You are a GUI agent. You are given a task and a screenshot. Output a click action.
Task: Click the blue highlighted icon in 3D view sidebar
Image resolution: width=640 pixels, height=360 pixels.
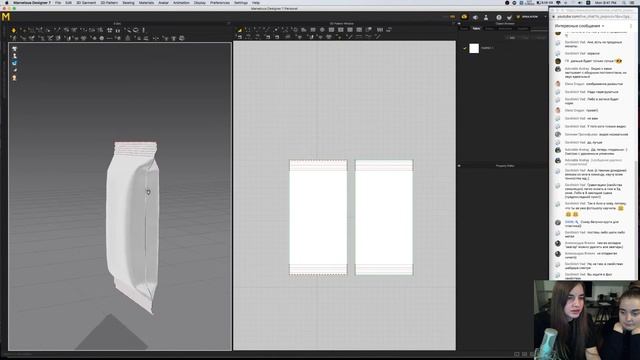15,63
